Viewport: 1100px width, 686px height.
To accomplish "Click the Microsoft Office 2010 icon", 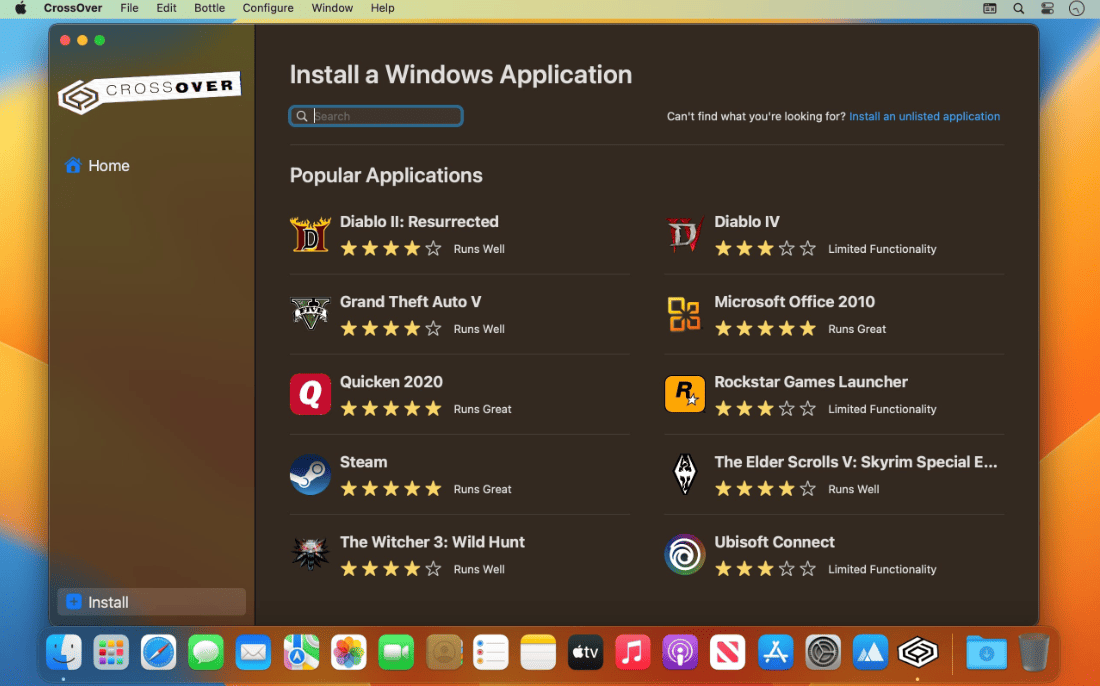I will coord(684,314).
